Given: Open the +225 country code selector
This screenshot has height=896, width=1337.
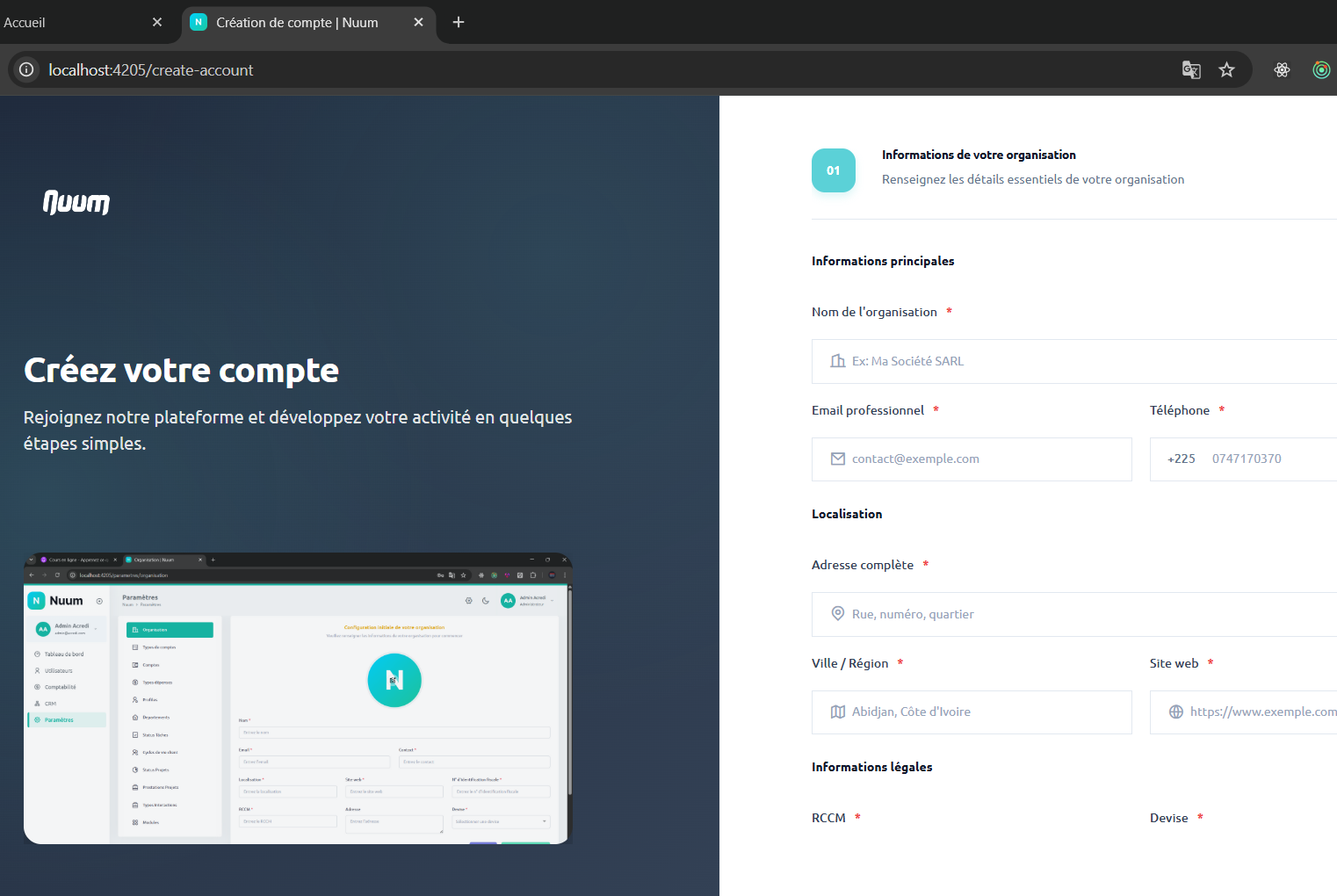Looking at the screenshot, I should pos(1181,459).
